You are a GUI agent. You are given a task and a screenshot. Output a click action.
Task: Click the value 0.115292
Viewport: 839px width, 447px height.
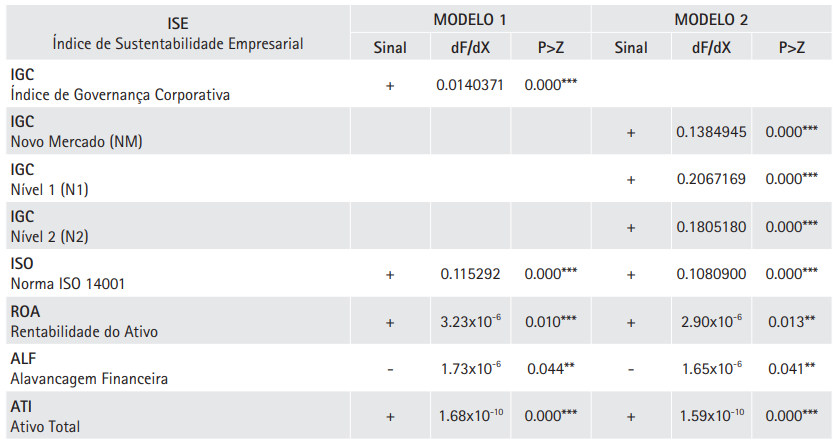471,274
